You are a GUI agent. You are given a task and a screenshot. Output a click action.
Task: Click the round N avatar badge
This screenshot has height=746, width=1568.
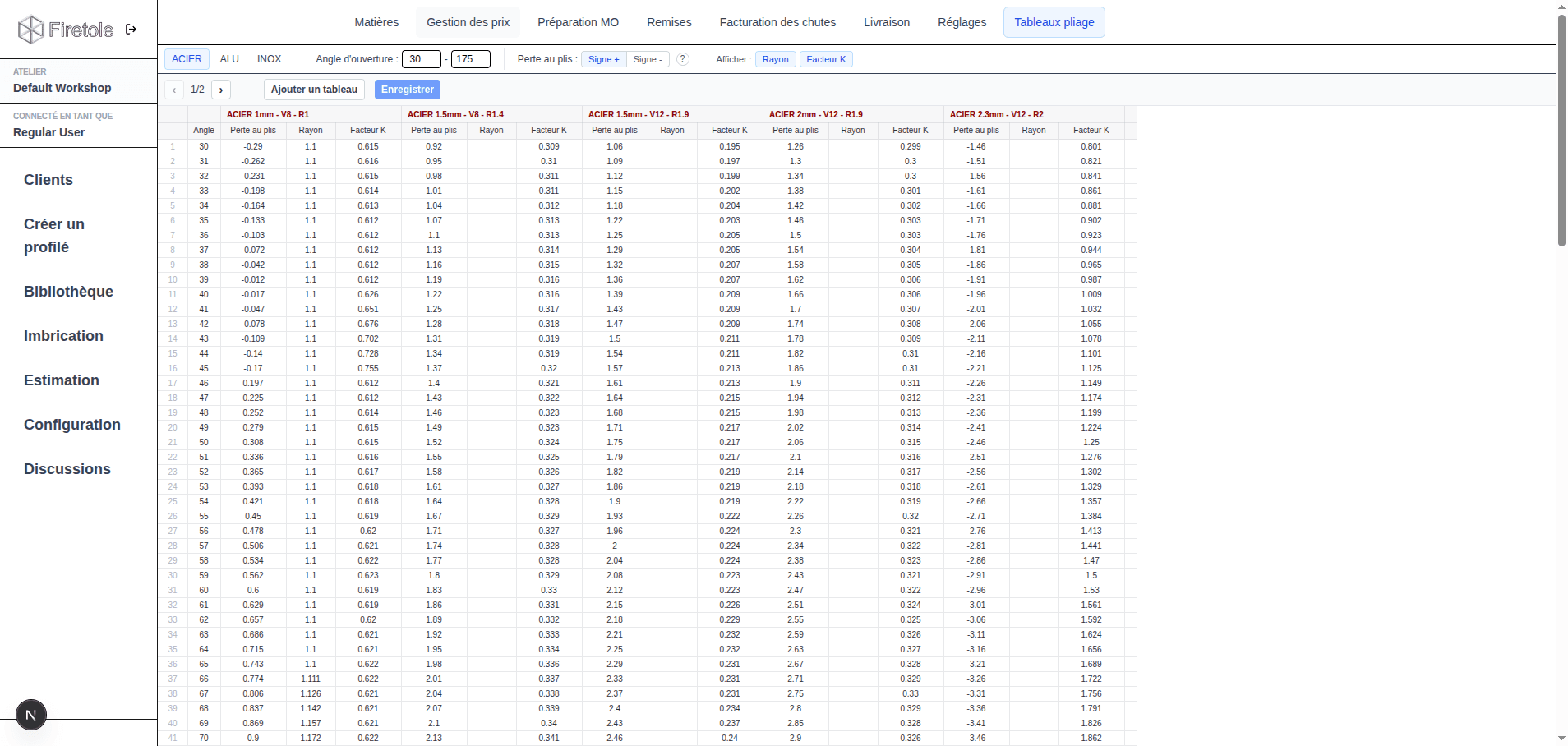tap(31, 715)
